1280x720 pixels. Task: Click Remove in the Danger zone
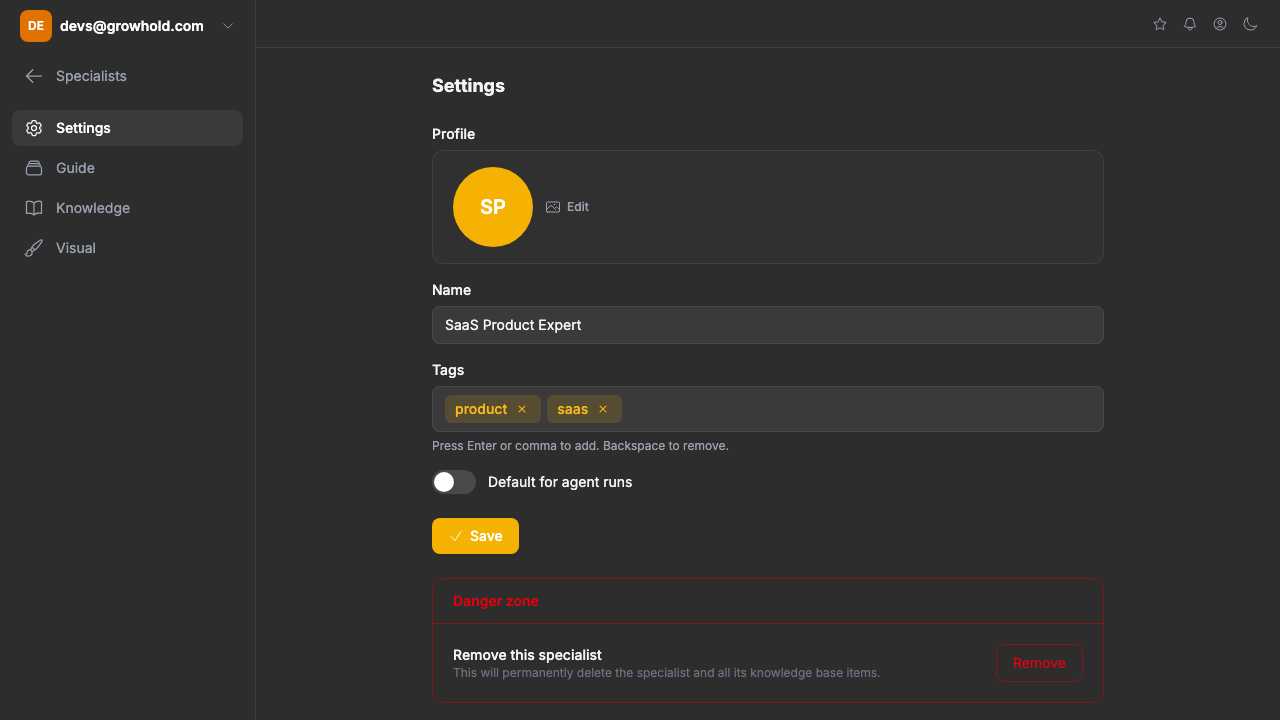tap(1039, 663)
